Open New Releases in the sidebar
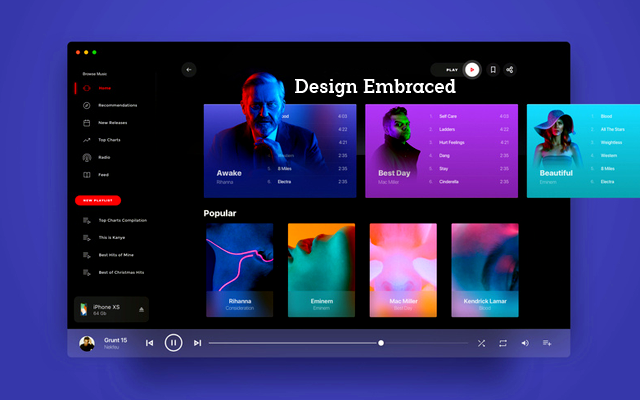Viewport: 640px width, 400px height. tap(113, 123)
